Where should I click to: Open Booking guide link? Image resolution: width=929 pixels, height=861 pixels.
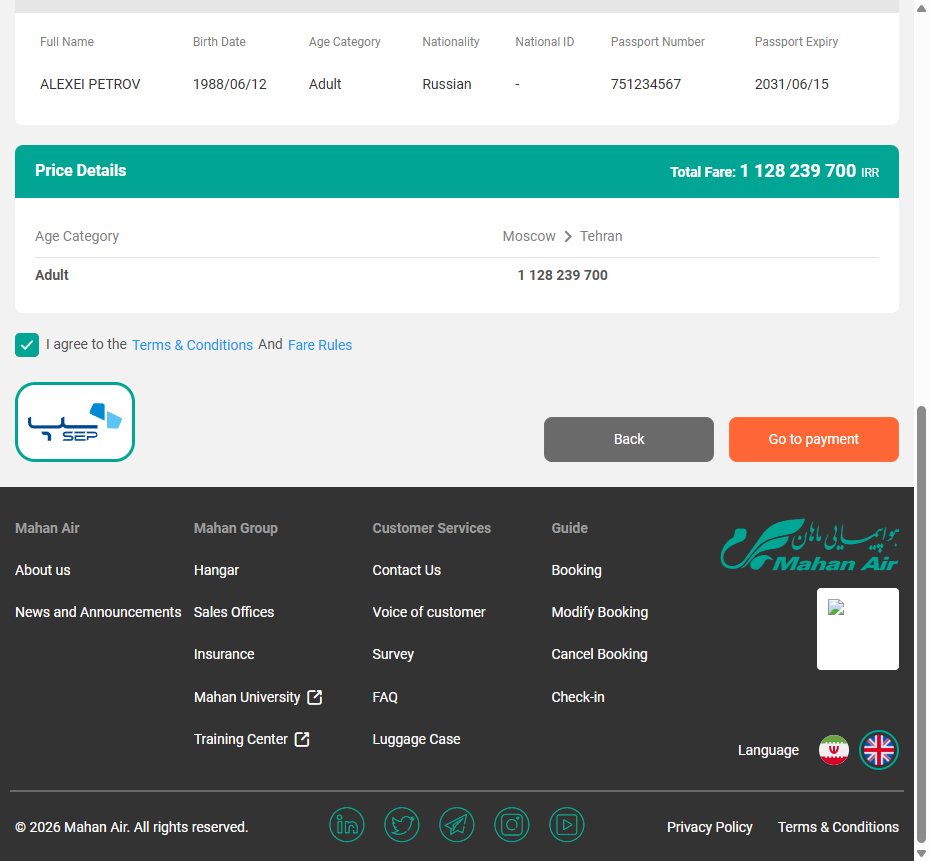(576, 570)
